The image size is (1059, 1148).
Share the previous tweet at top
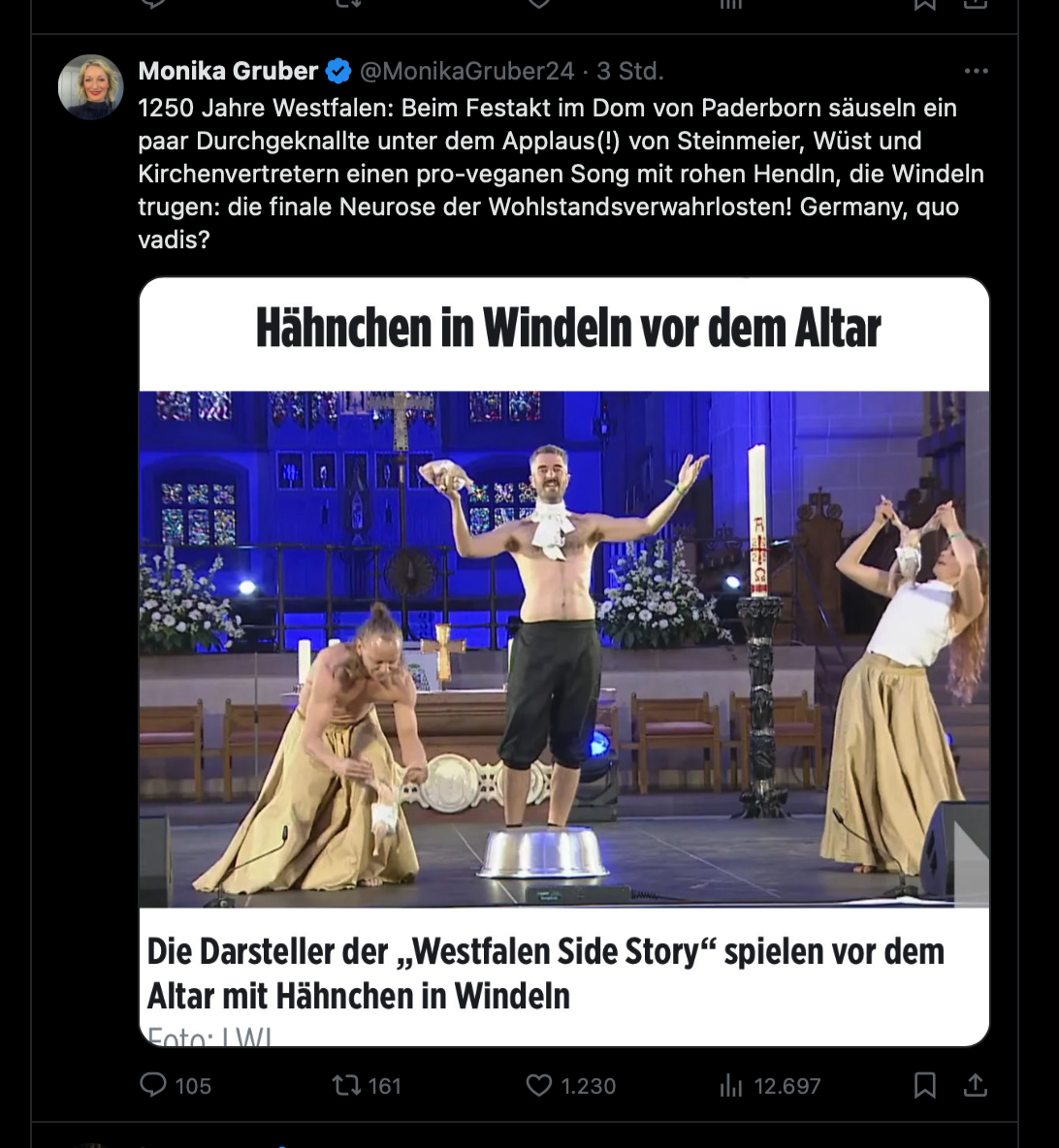[976, 5]
